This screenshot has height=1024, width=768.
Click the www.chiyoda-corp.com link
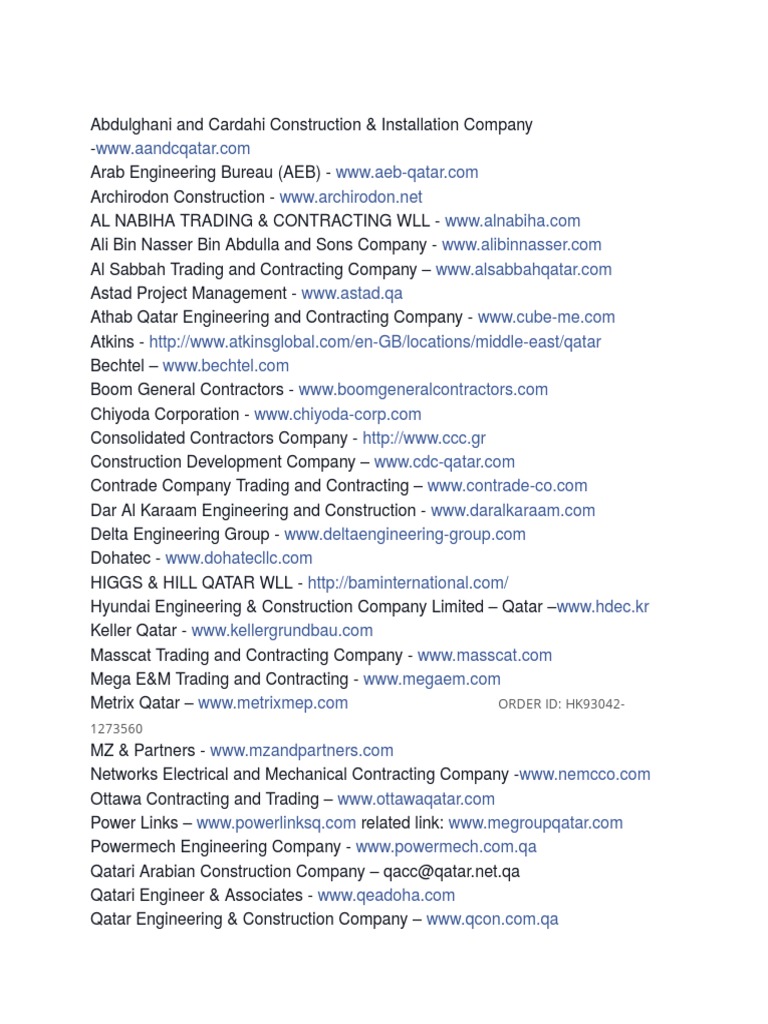338,414
